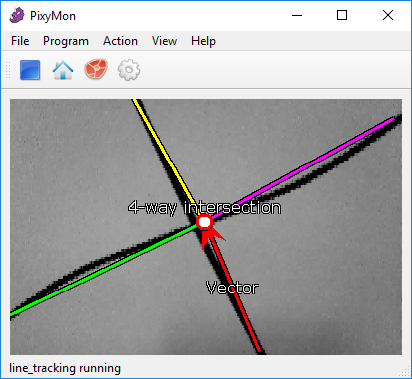
Task: Open the File menu
Action: [x=20, y=41]
